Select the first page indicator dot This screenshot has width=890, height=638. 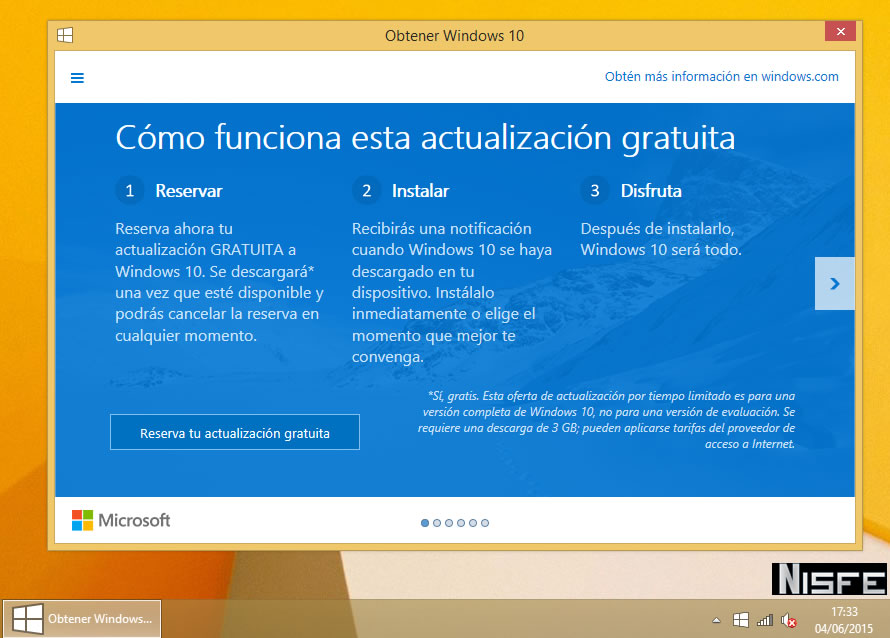pyautogui.click(x=425, y=522)
